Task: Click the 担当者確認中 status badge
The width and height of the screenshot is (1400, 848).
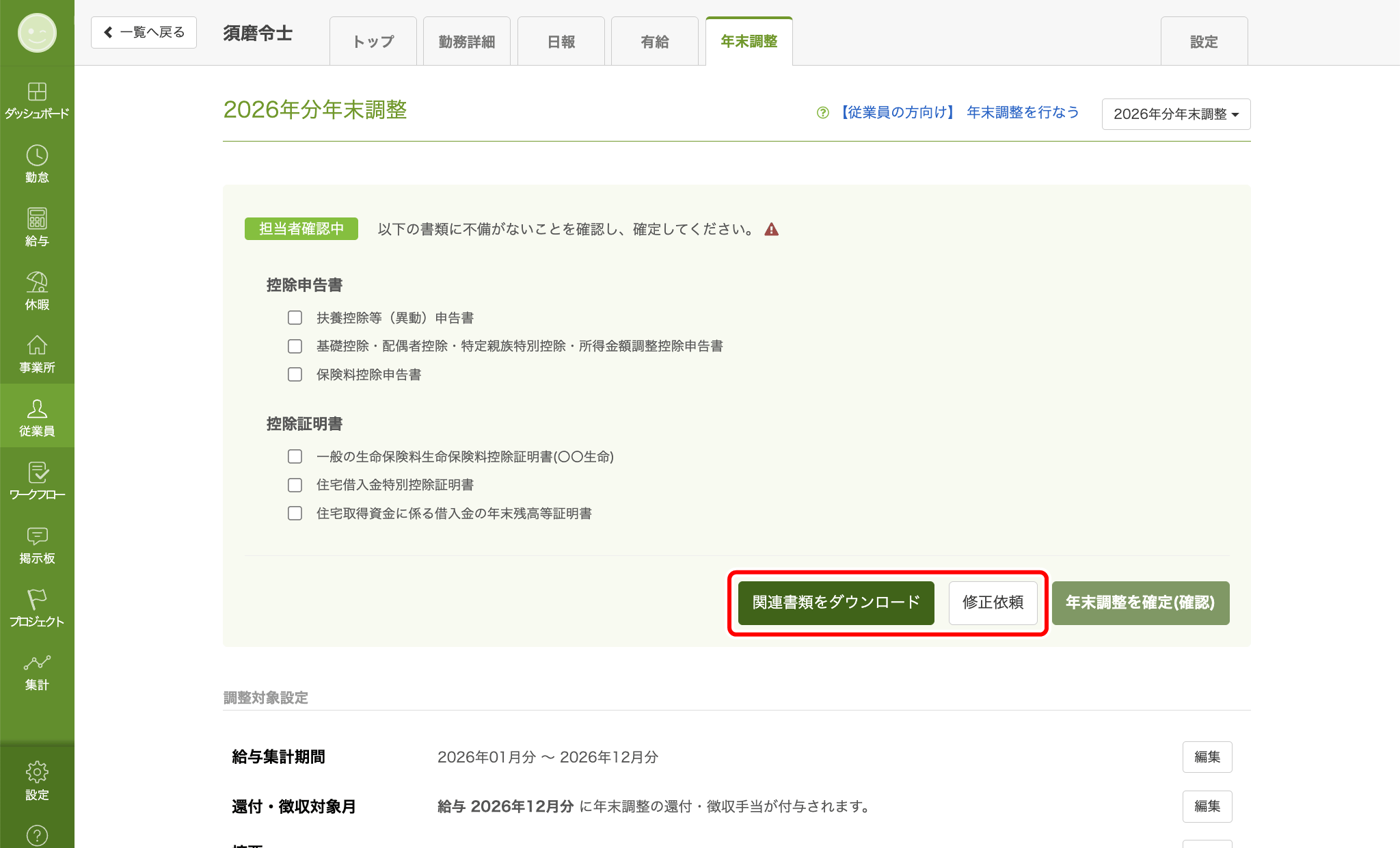Action: [x=301, y=229]
